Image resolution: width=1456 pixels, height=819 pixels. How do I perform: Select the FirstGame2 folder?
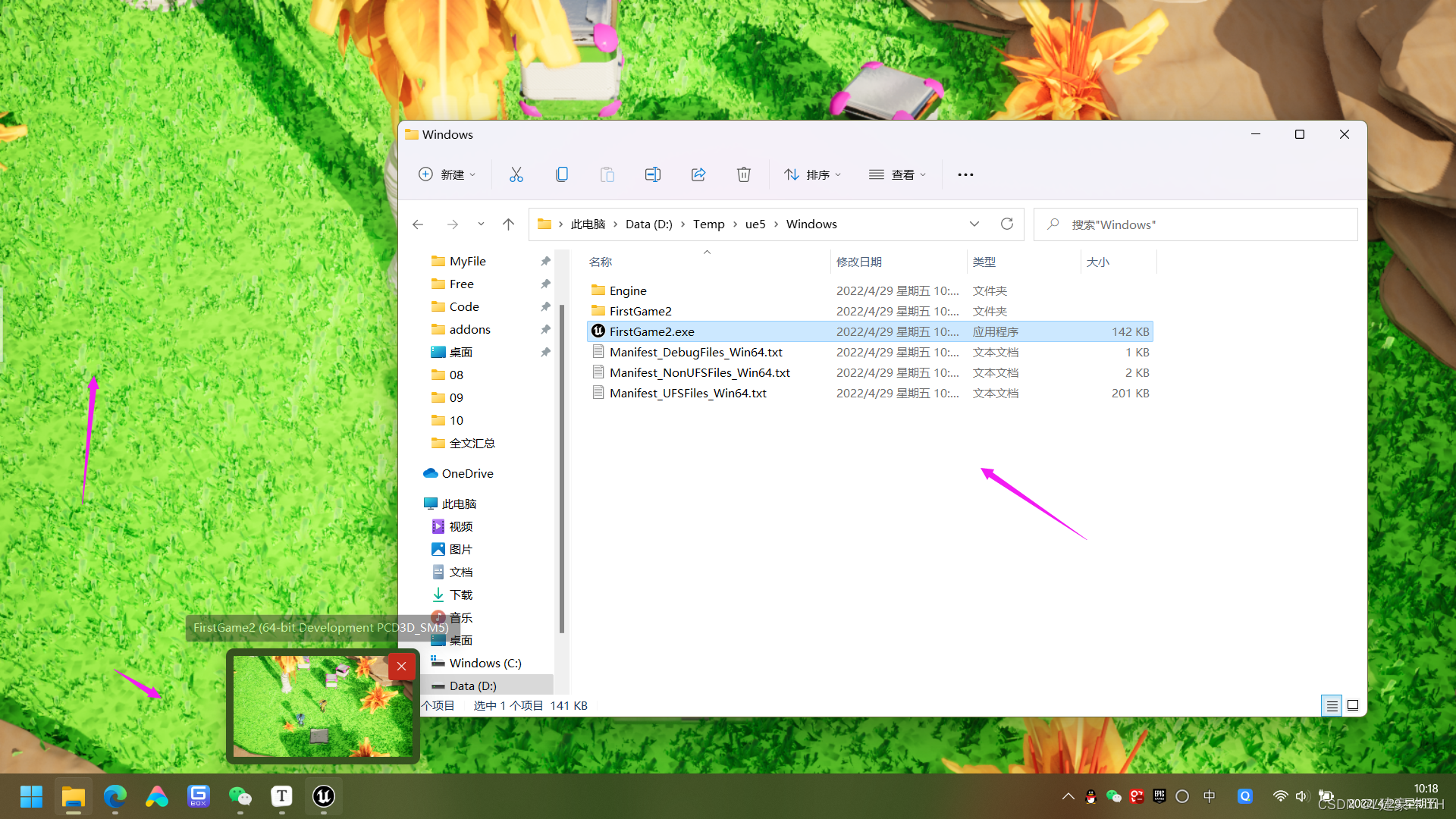870,311
